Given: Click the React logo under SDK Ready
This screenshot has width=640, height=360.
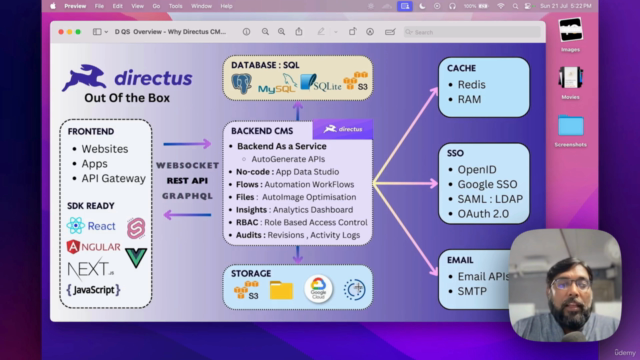Looking at the screenshot, I should [x=91, y=226].
